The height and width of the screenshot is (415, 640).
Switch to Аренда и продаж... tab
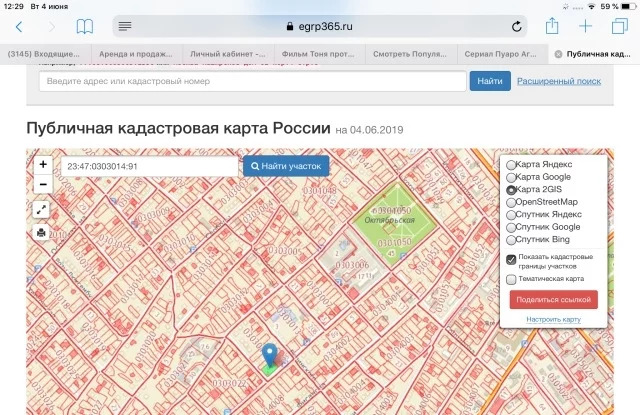click(136, 54)
